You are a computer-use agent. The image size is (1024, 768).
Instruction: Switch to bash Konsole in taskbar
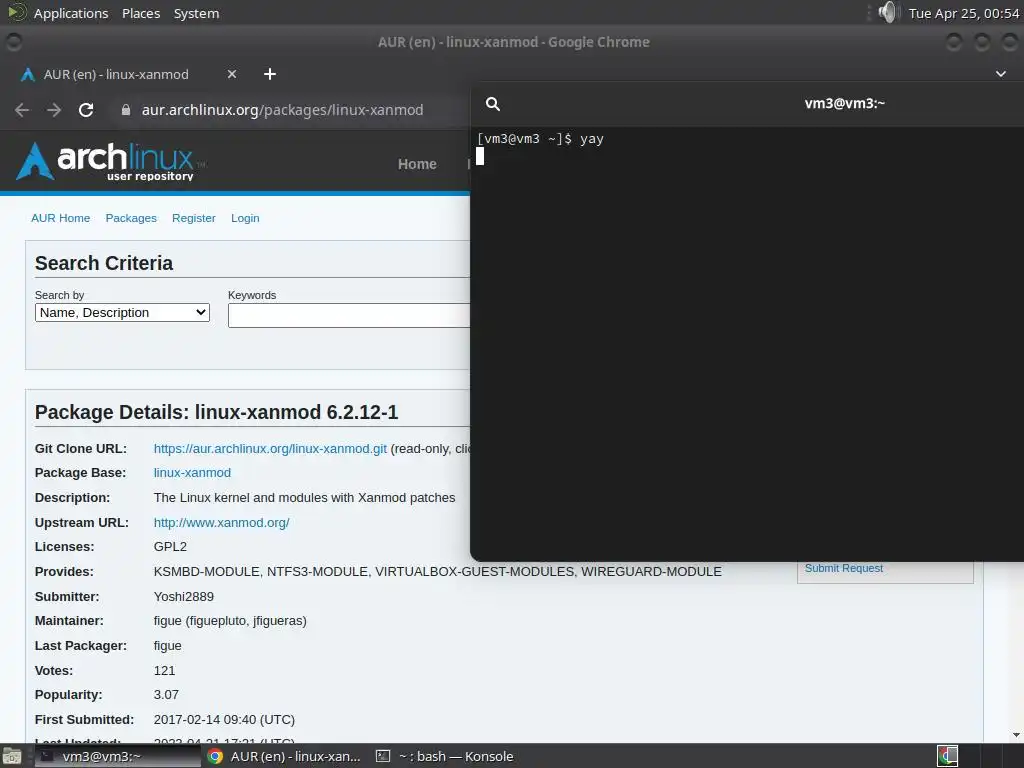point(445,756)
